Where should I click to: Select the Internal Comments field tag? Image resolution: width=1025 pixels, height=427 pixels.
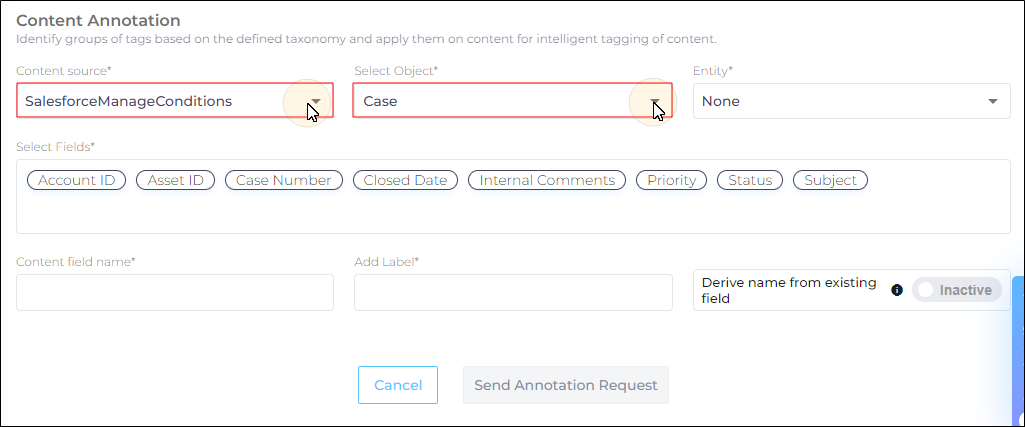[547, 180]
